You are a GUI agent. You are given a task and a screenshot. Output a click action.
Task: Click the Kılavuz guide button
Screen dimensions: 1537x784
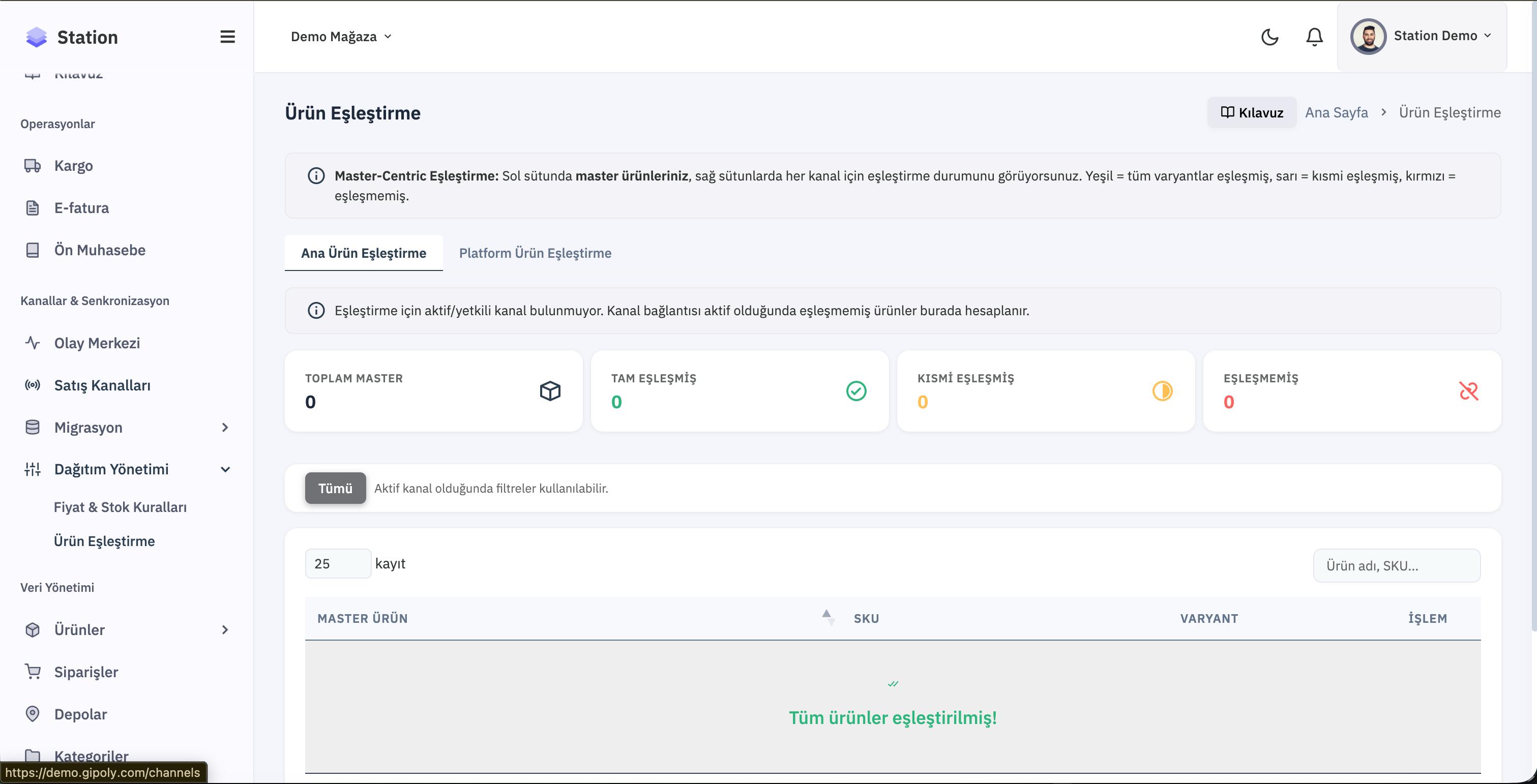[1252, 112]
